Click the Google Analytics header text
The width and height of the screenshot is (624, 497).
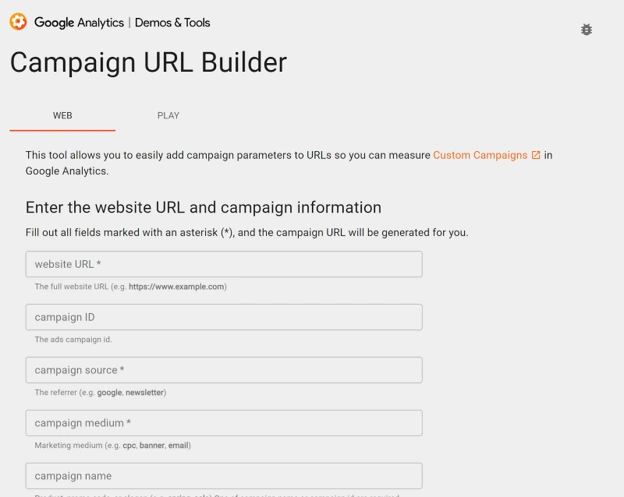[x=79, y=22]
